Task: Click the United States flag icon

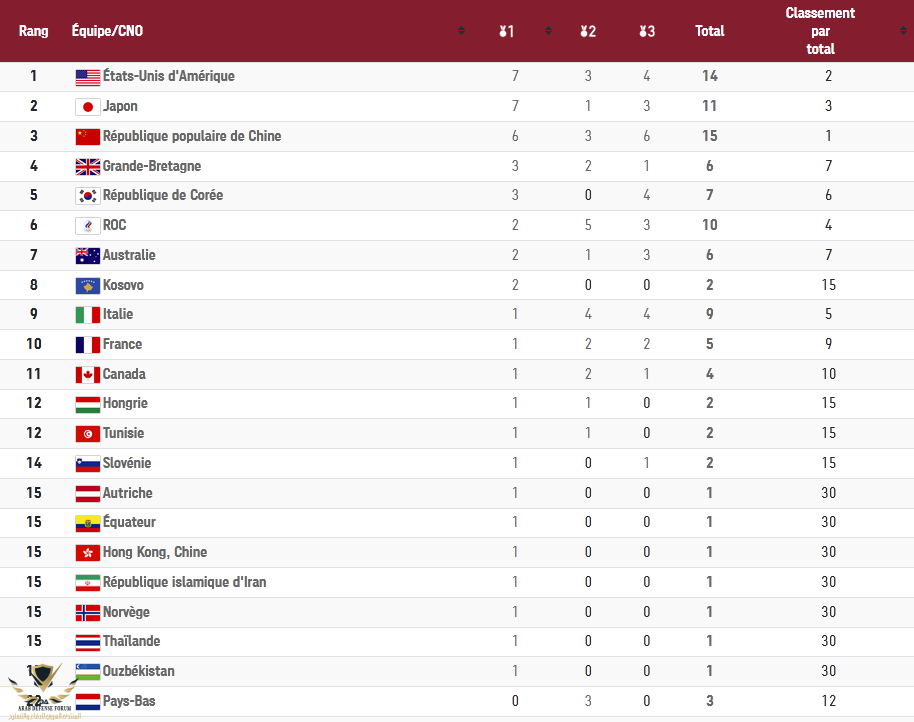Action: (87, 78)
